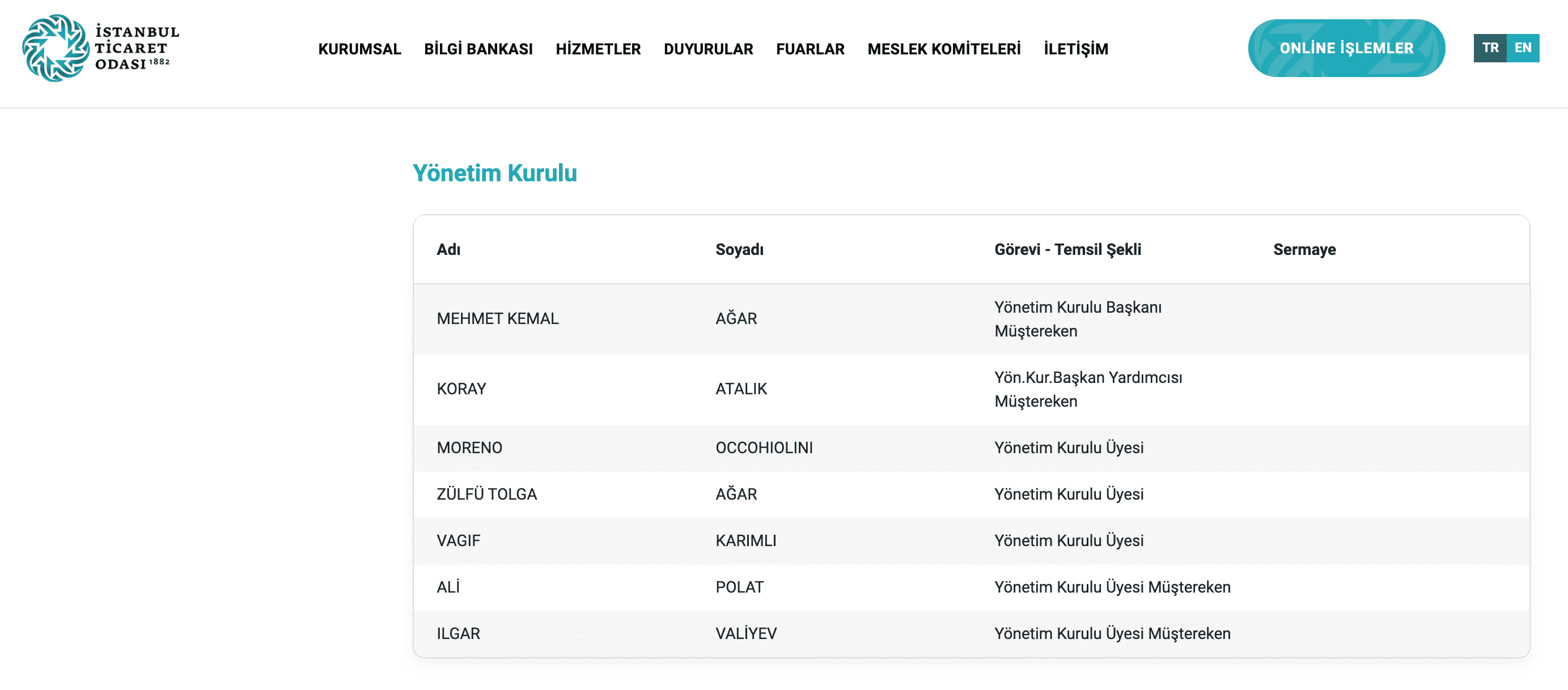1568x690 pixels.
Task: Click the Soyadı column header
Action: [740, 249]
